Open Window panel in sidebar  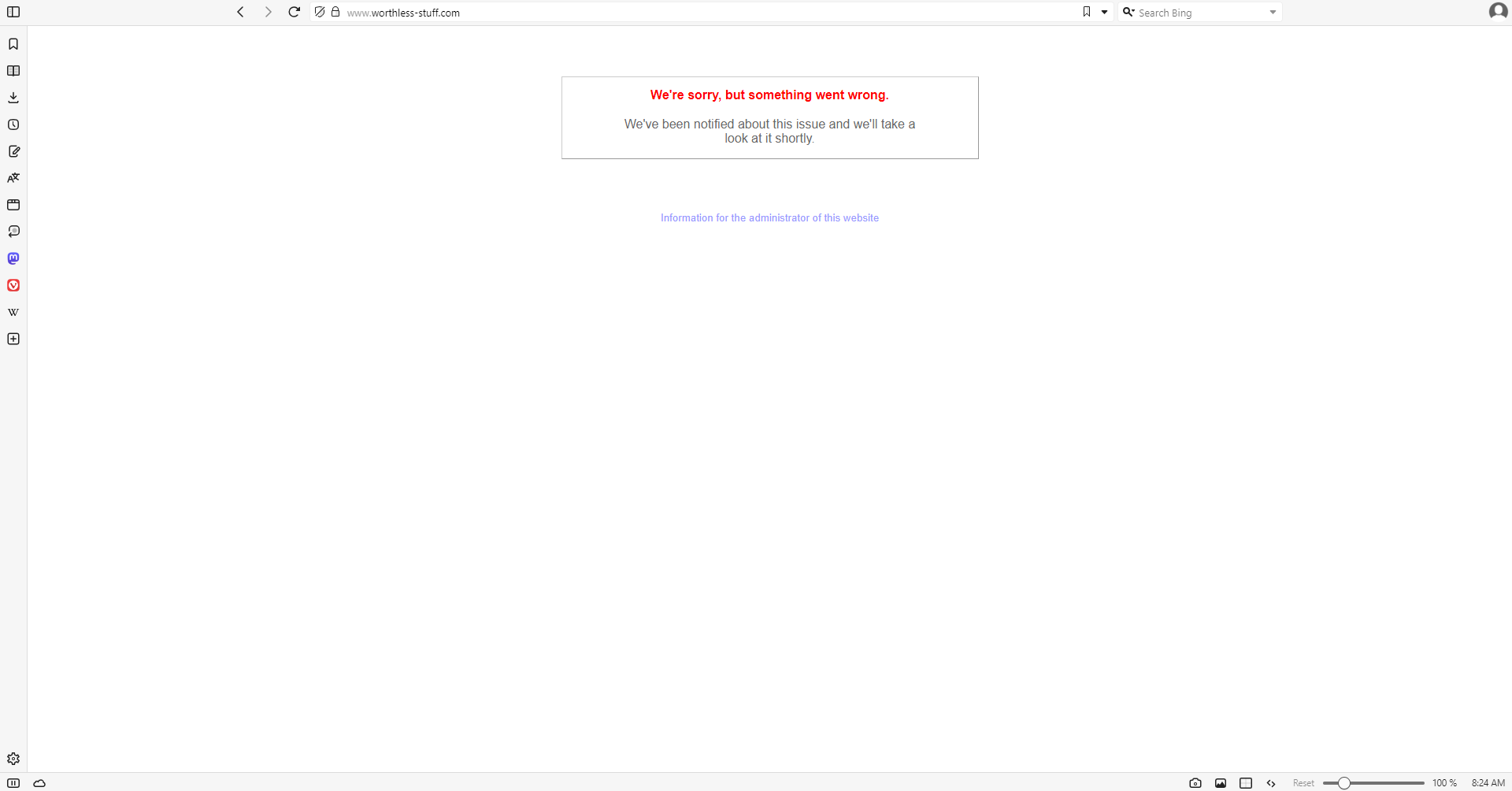click(13, 205)
